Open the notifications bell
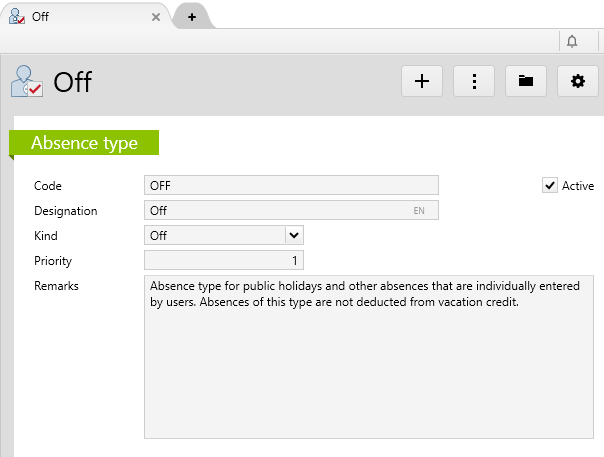 (x=572, y=41)
